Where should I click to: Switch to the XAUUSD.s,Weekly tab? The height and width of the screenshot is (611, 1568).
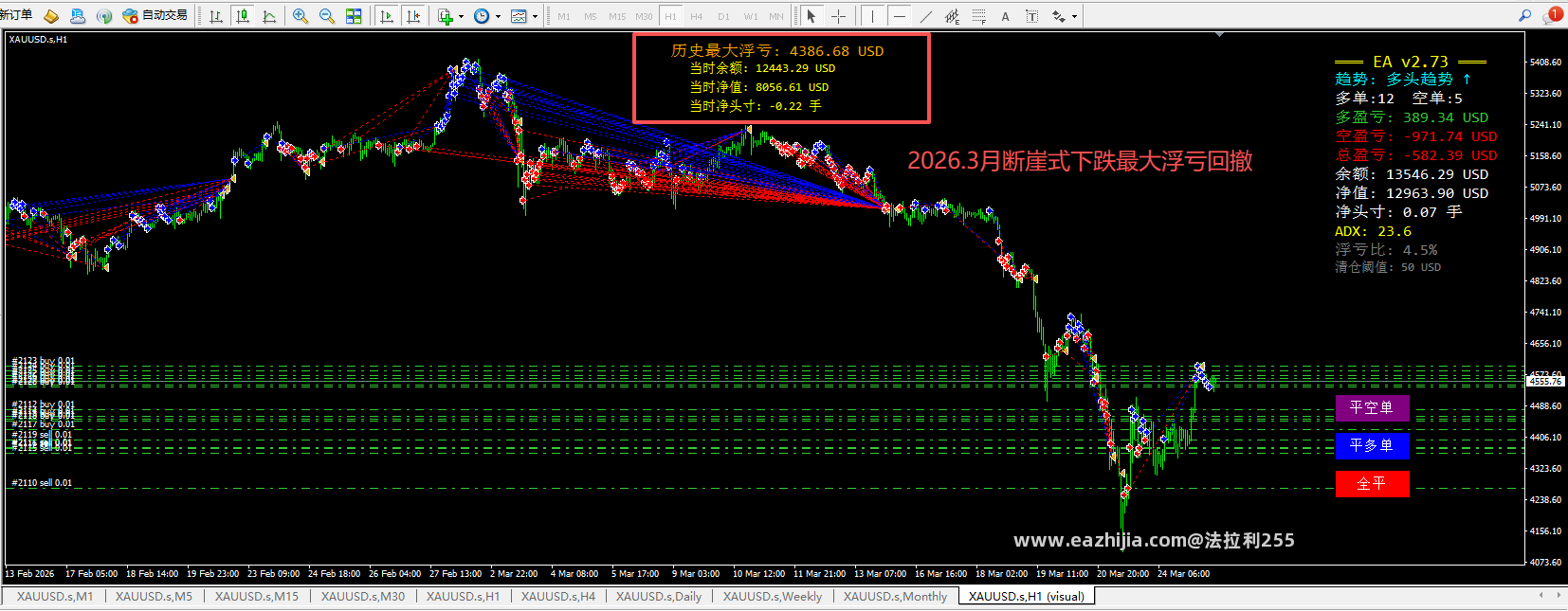[773, 596]
